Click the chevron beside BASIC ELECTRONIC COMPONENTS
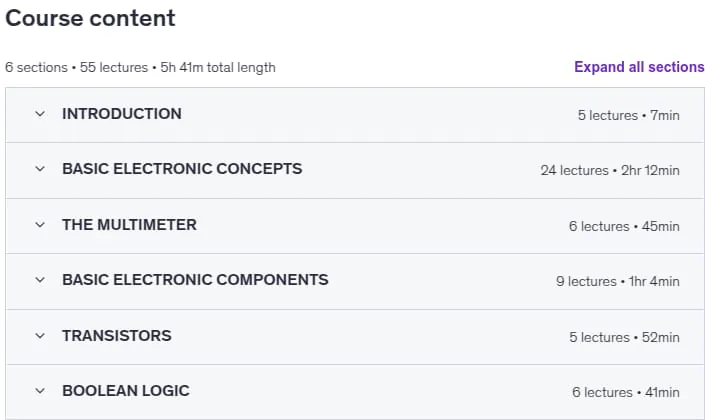This screenshot has height=420, width=705. pos(40,280)
